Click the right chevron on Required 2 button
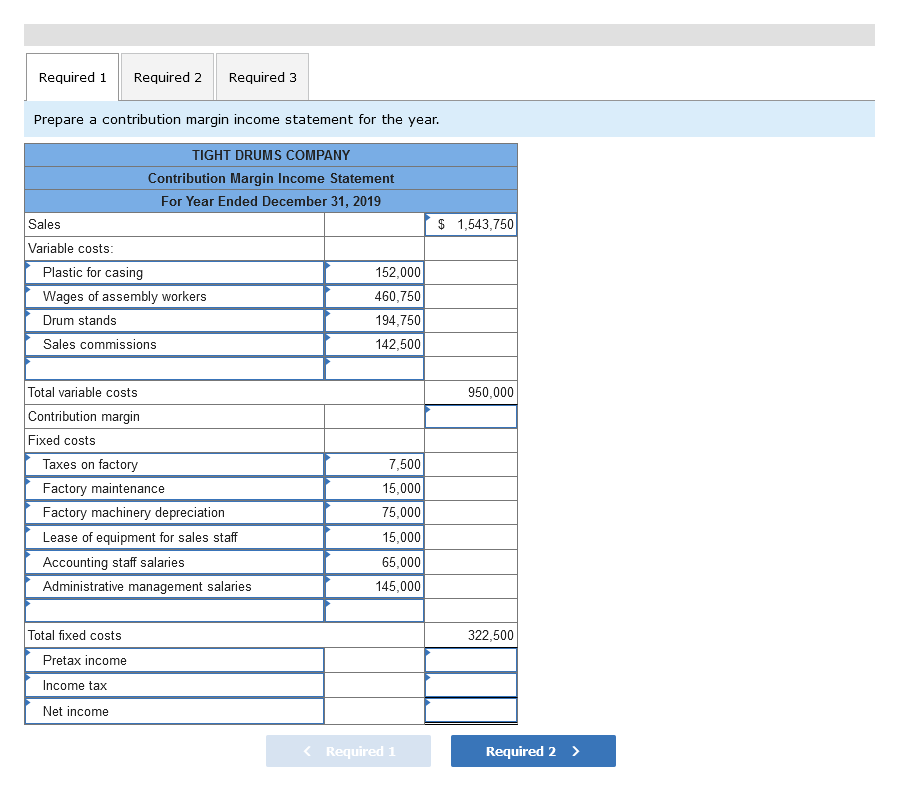Viewport: 918px width, 806px height. click(x=575, y=750)
